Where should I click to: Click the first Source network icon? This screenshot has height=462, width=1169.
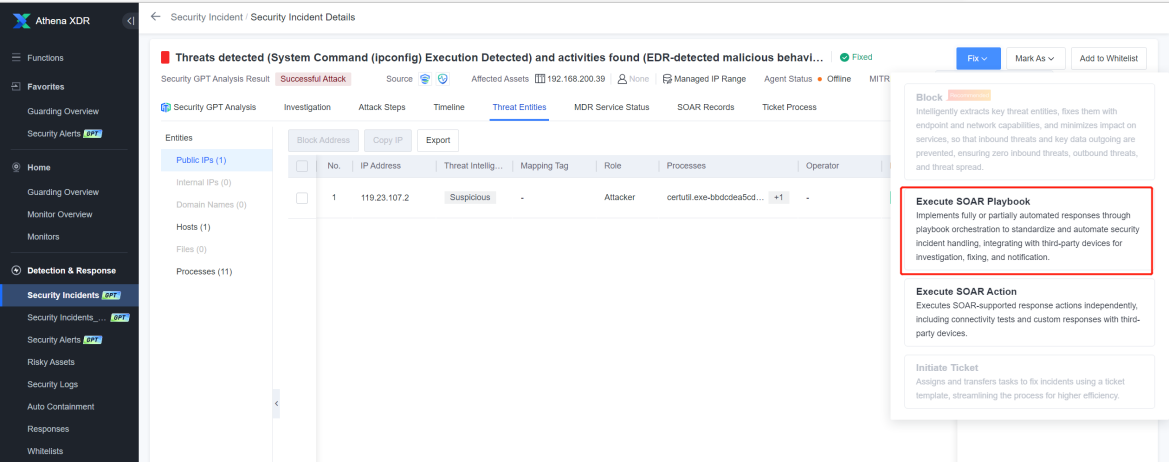point(425,79)
